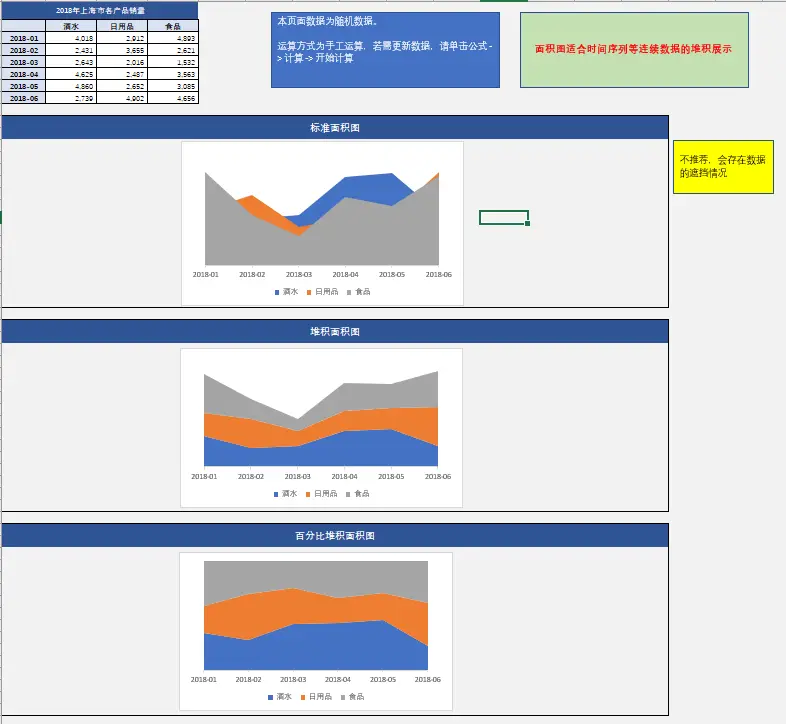Viewport: 786px width, 724px height.
Task: Click the cell with value 2,487
Action: (x=122, y=74)
